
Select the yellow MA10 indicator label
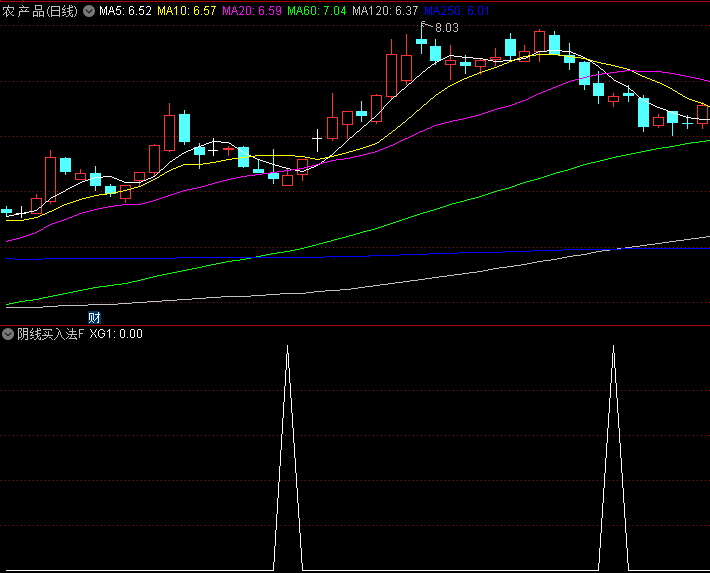pyautogui.click(x=187, y=11)
